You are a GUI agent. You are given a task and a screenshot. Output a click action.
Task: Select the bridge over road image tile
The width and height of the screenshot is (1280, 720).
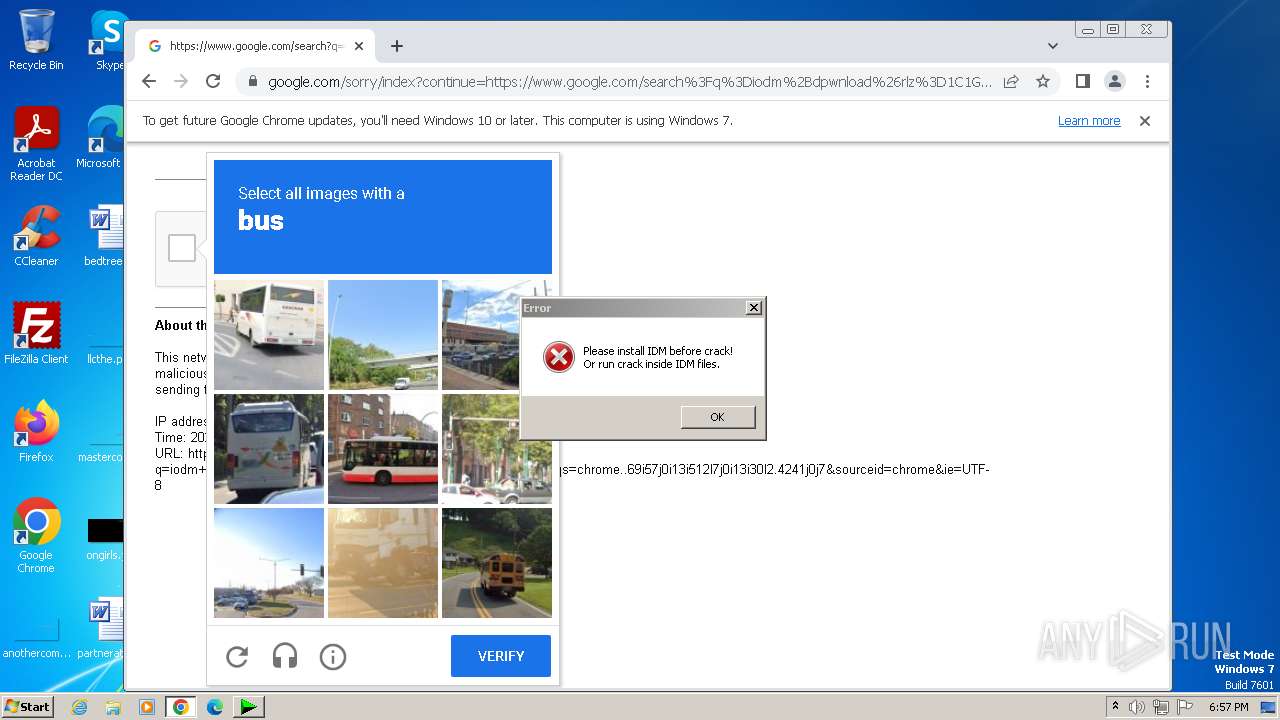(383, 335)
